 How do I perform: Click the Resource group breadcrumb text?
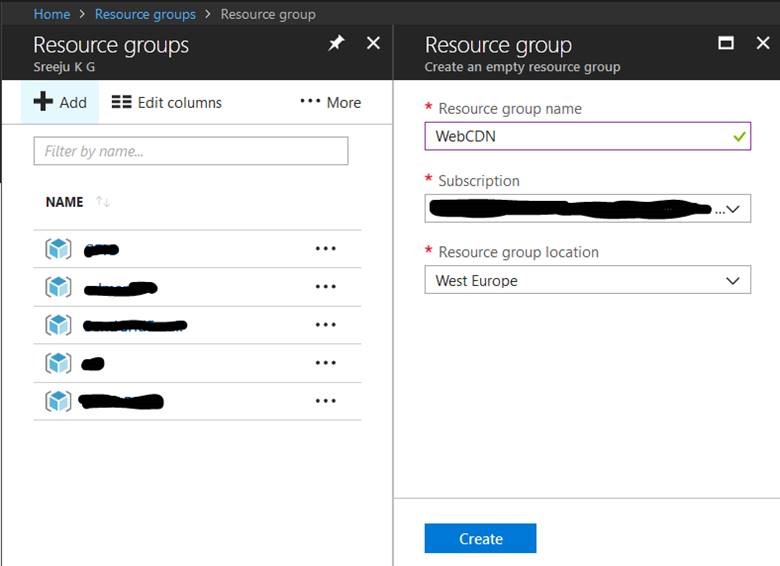(268, 14)
